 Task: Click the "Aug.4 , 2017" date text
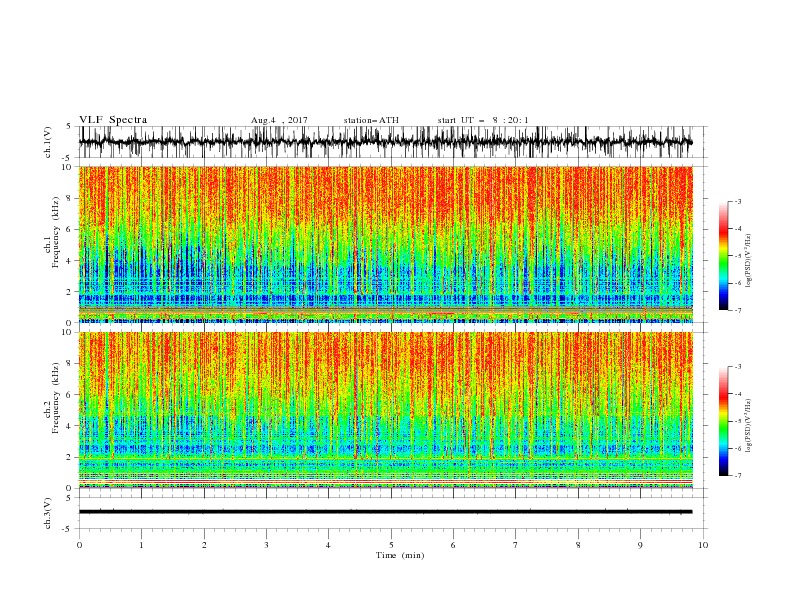279,120
